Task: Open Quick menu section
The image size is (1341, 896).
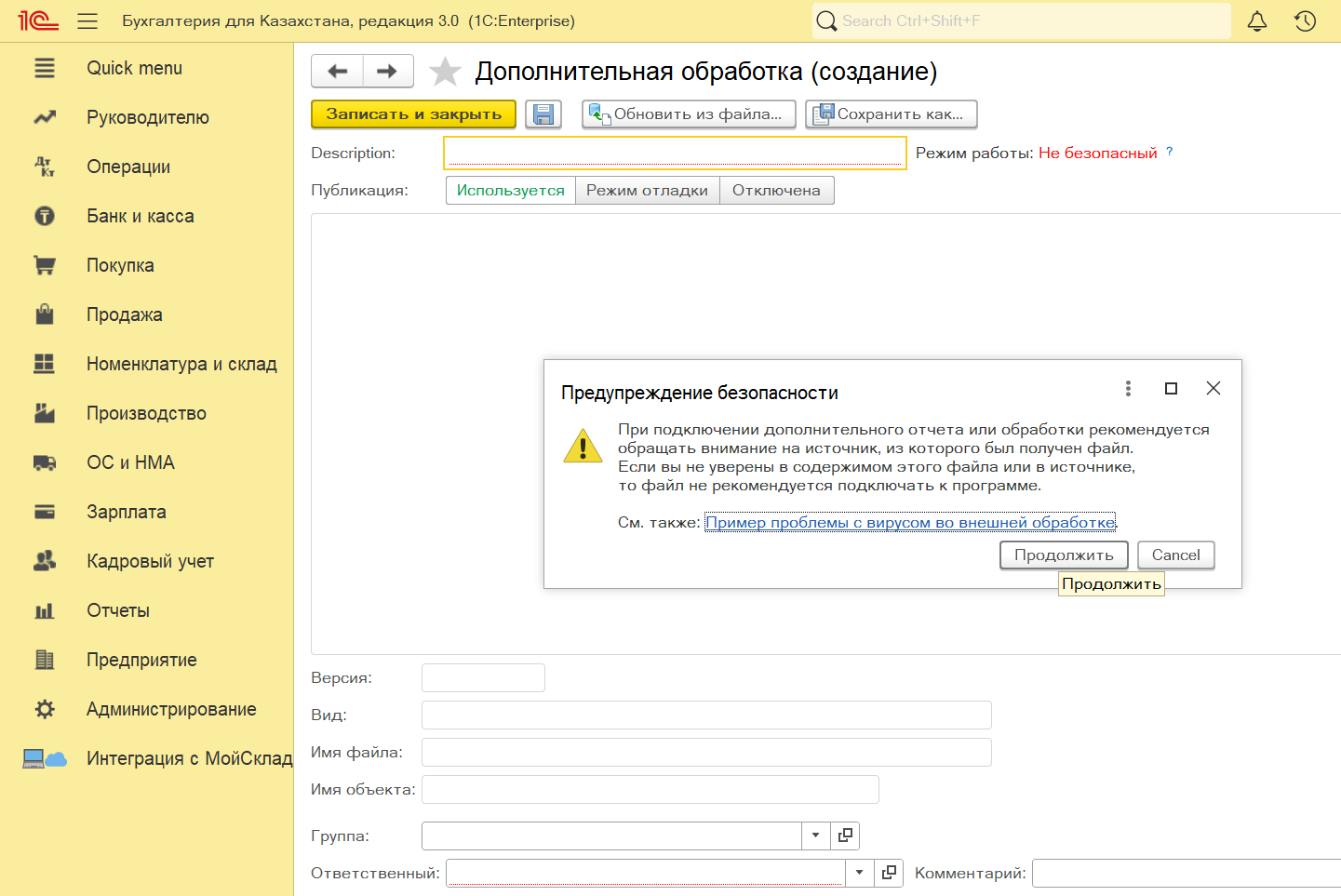Action: tap(135, 68)
